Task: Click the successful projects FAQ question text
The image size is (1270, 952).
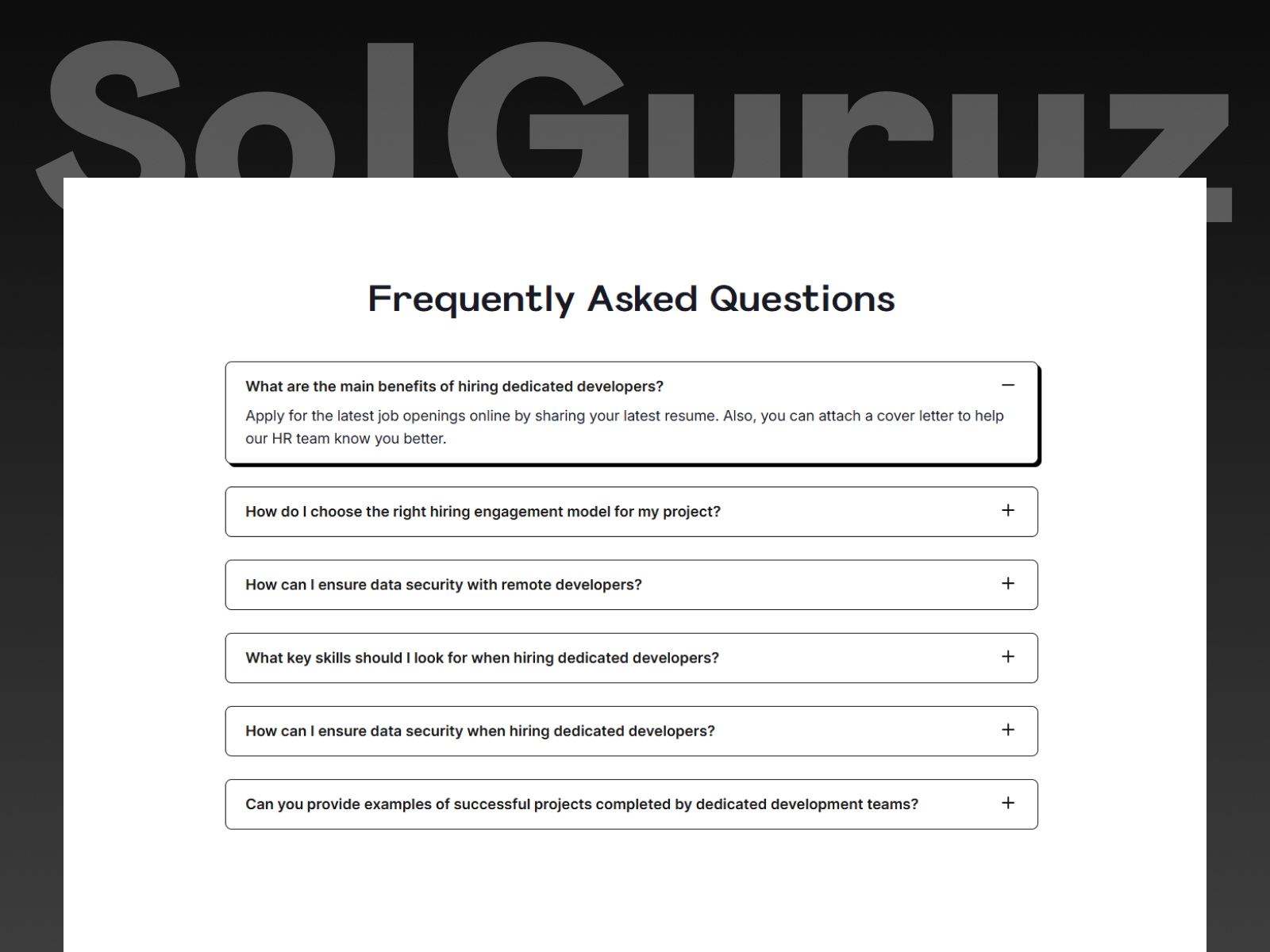Action: pos(582,804)
